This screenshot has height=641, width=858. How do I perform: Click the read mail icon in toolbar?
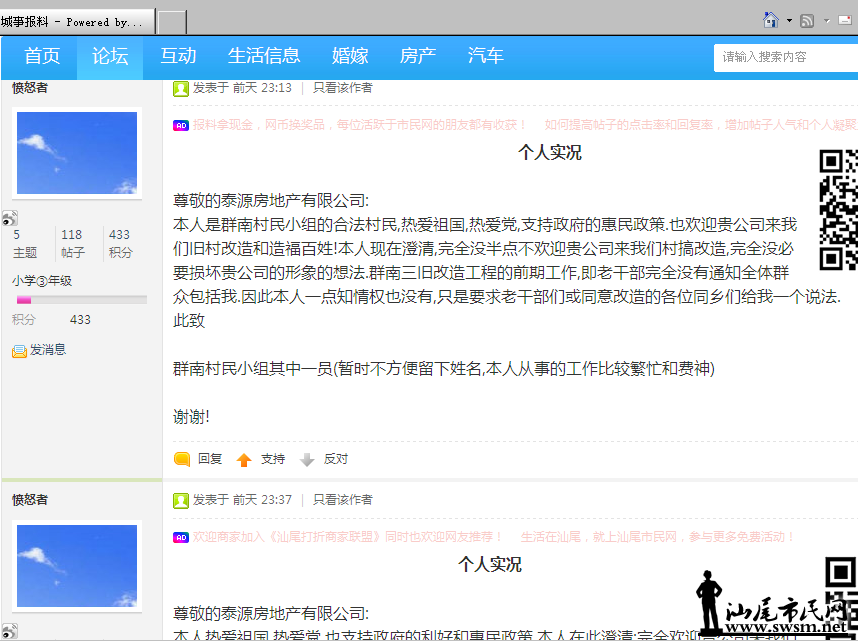pyautogui.click(x=844, y=21)
